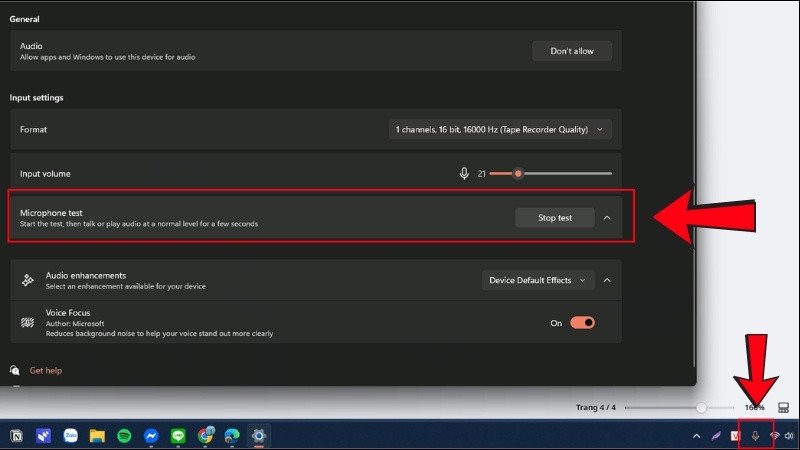Image resolution: width=800 pixels, height=450 pixels.
Task: Open the Device Default Effects dropdown
Action: [x=538, y=280]
